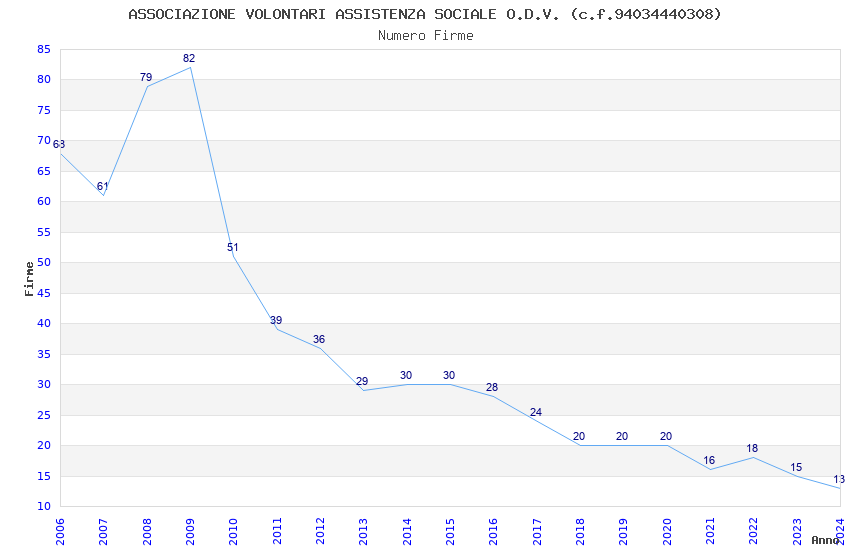Image resolution: width=850 pixels, height=550 pixels.
Task: Click the x-axis year 2007
Action: click(x=103, y=532)
